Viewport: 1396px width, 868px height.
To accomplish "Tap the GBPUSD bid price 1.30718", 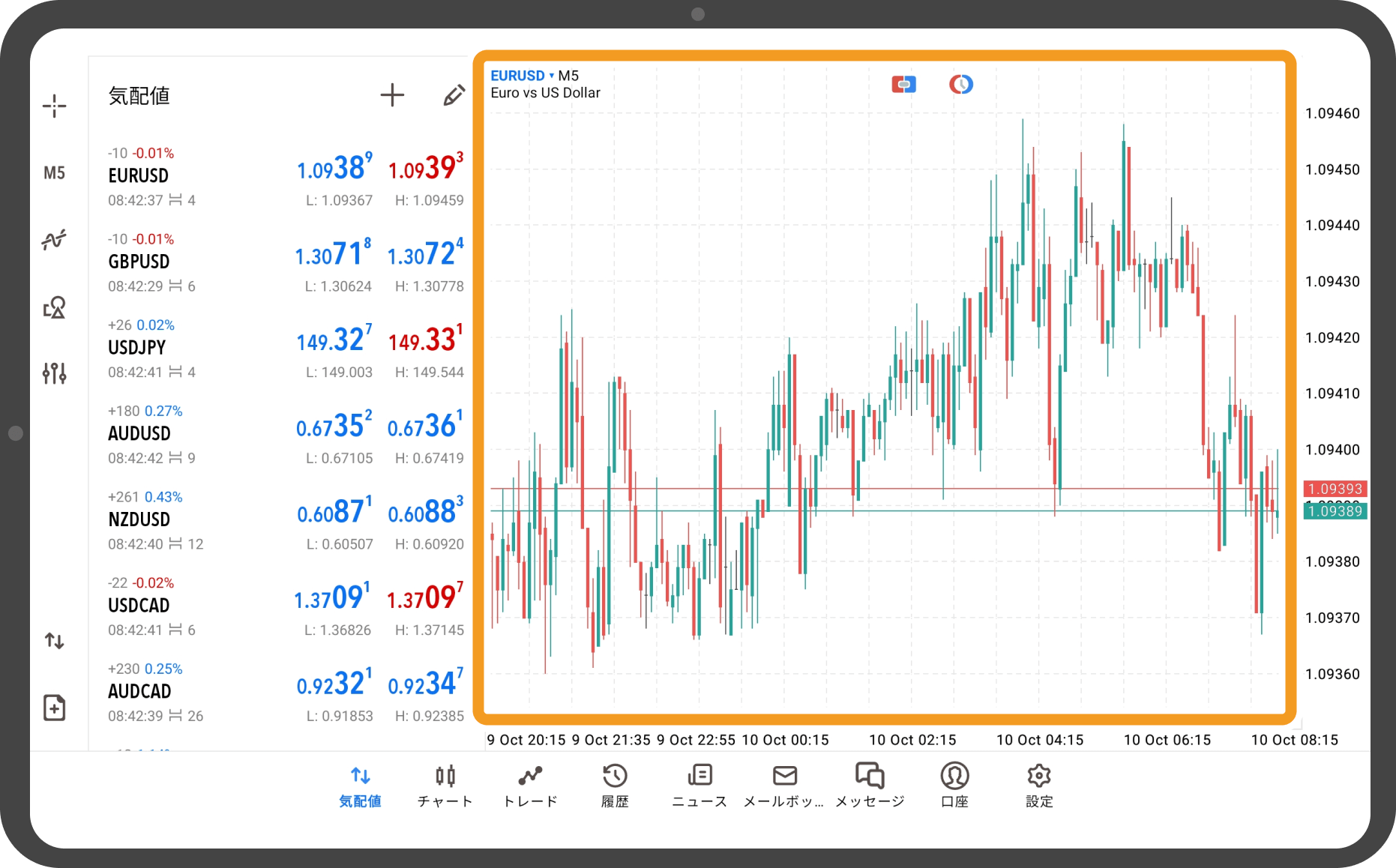I will (334, 253).
